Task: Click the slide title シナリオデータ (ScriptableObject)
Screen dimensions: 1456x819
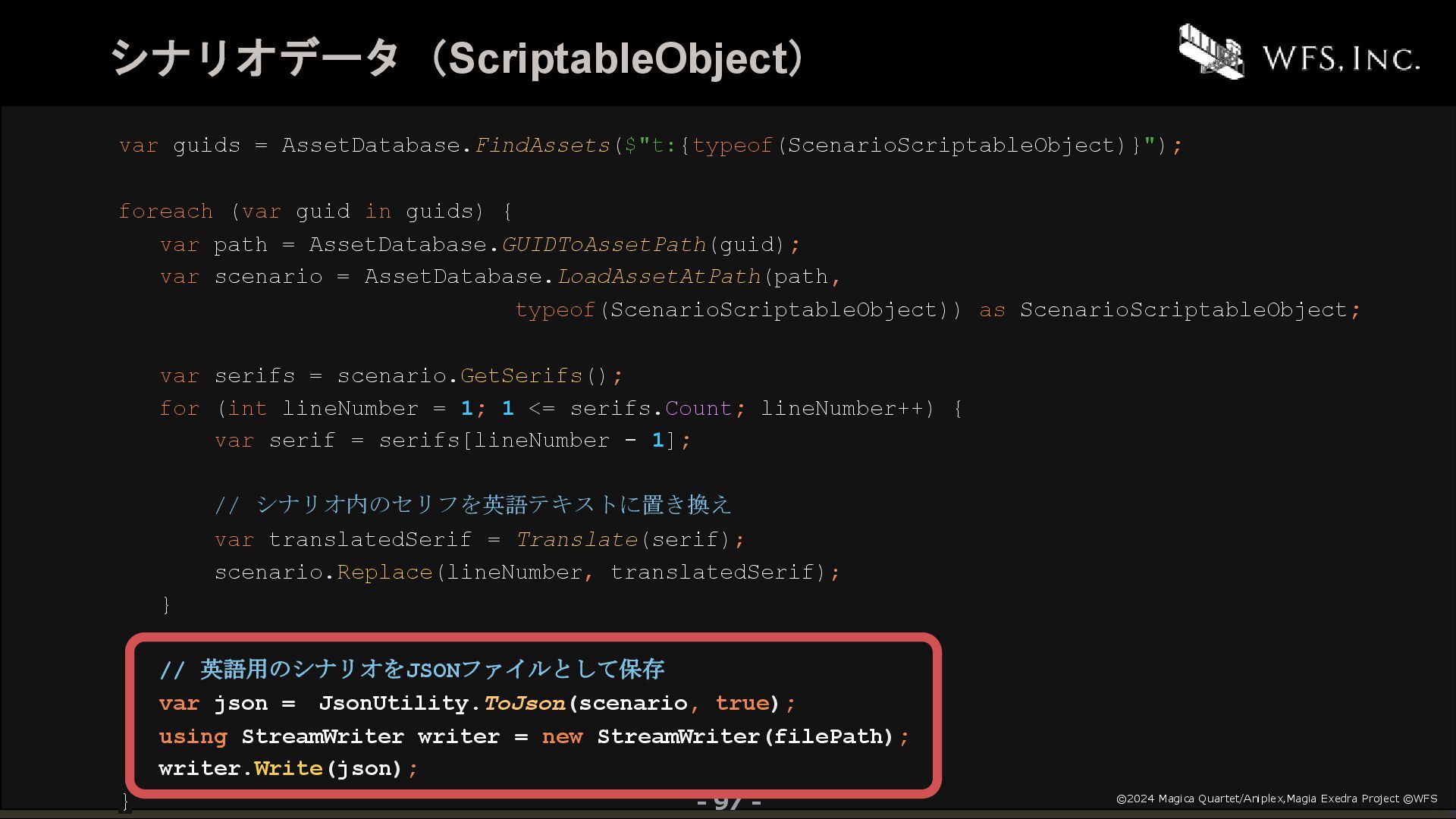Action: [460, 58]
